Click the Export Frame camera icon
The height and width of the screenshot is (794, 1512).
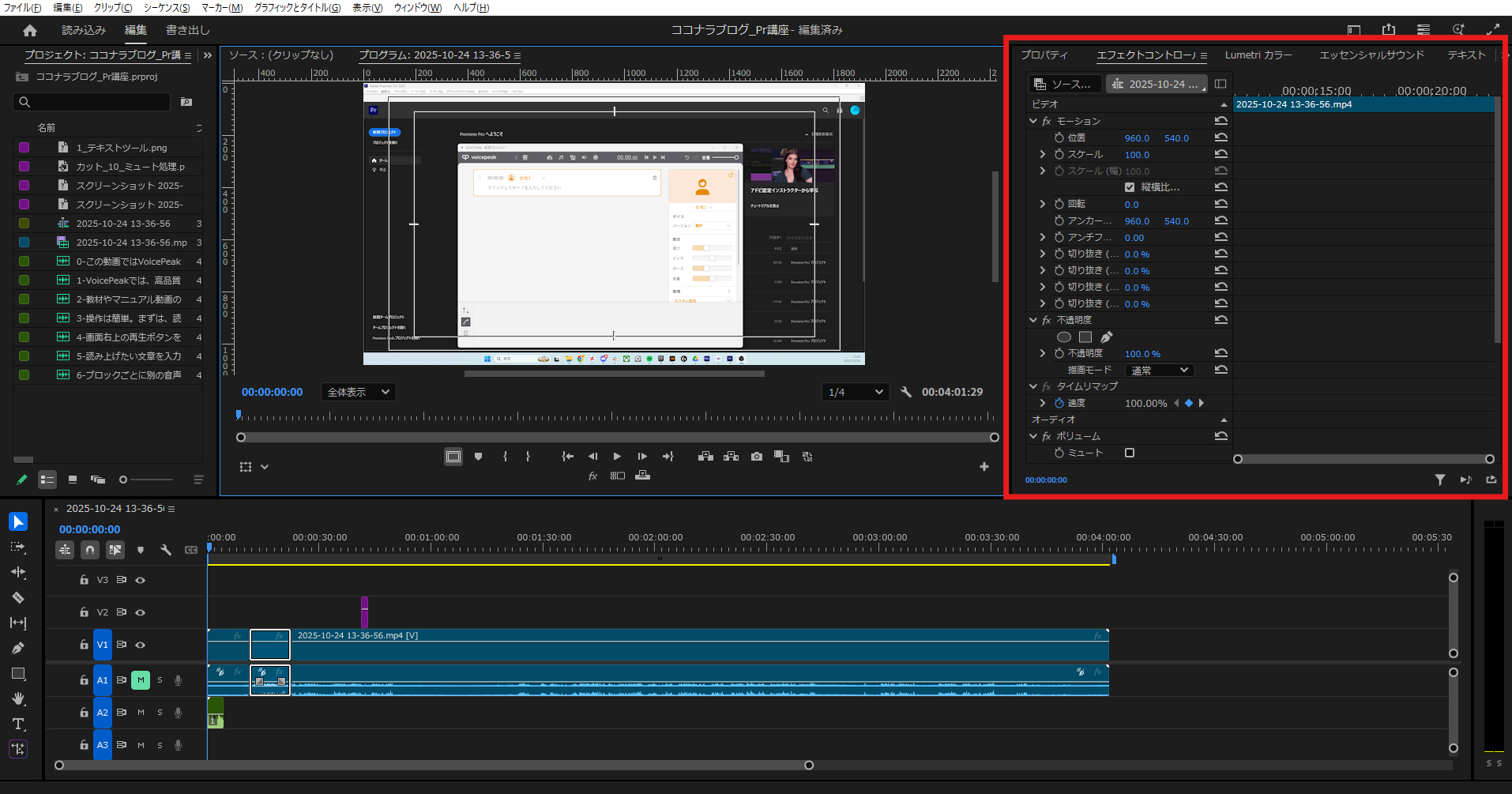pos(756,457)
